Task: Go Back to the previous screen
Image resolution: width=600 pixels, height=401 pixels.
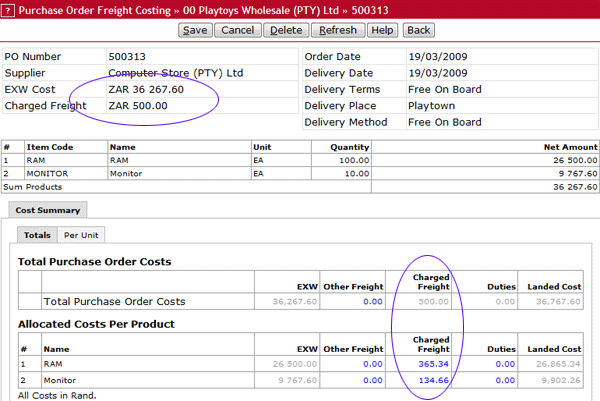Action: tap(419, 30)
